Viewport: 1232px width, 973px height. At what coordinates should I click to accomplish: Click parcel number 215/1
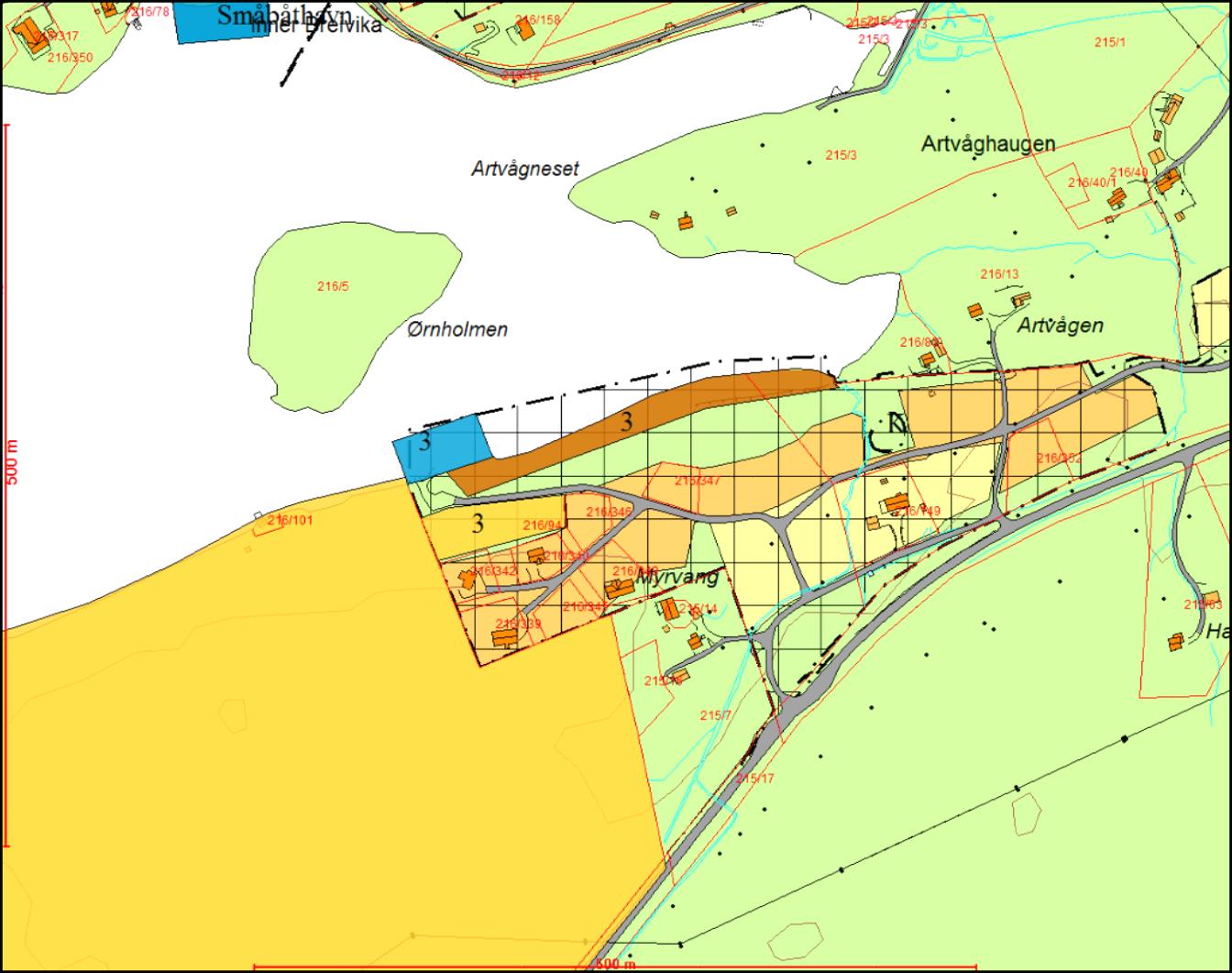(1110, 42)
